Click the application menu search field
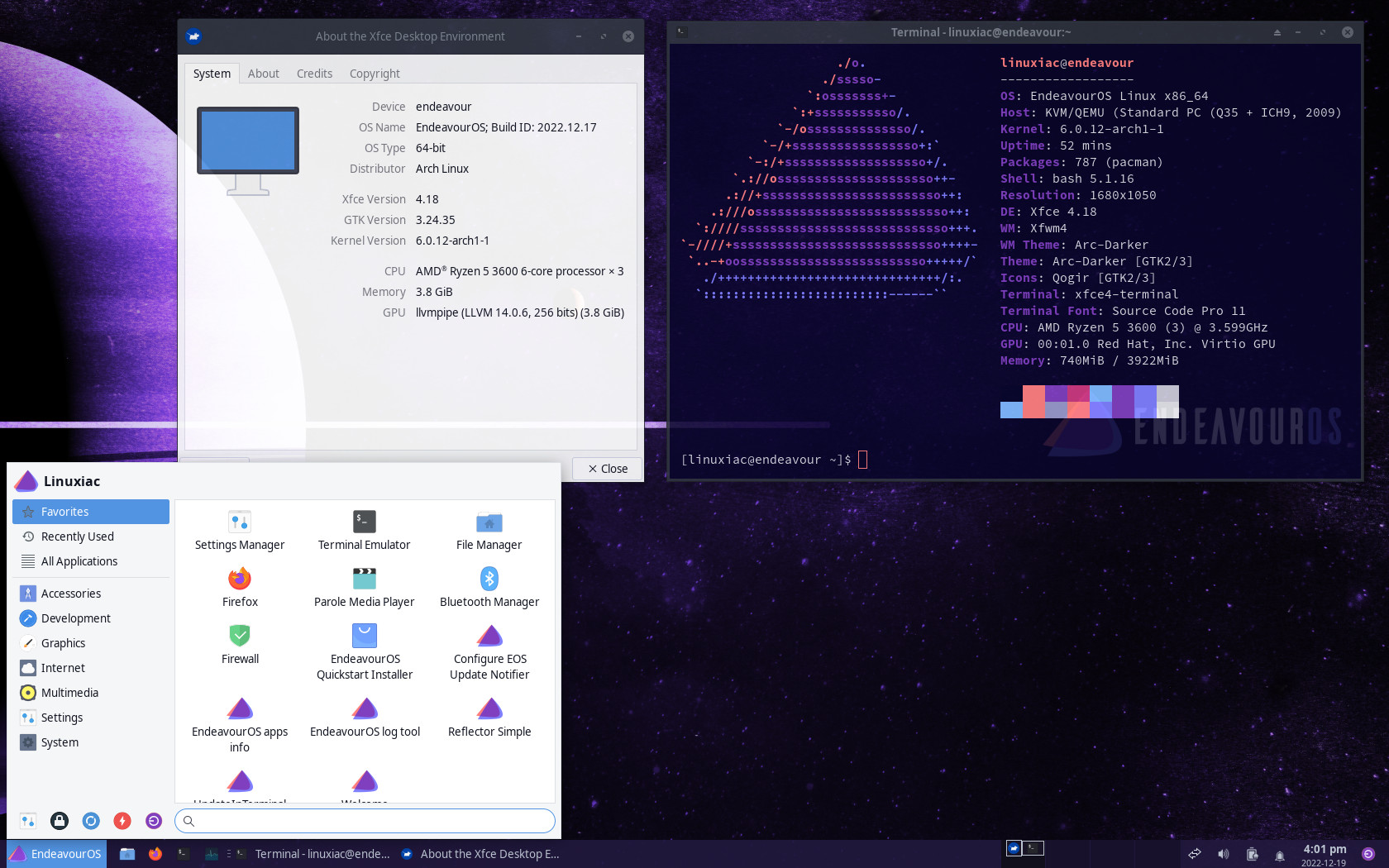Viewport: 1389px width, 868px height. [x=365, y=821]
